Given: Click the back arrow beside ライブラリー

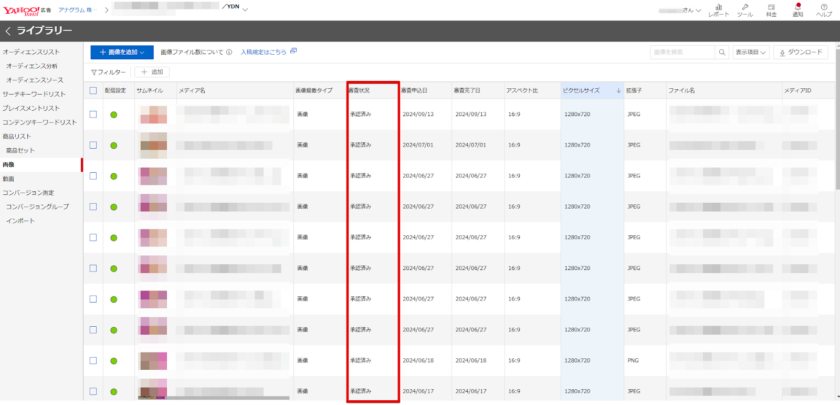Looking at the screenshot, I should coord(8,31).
